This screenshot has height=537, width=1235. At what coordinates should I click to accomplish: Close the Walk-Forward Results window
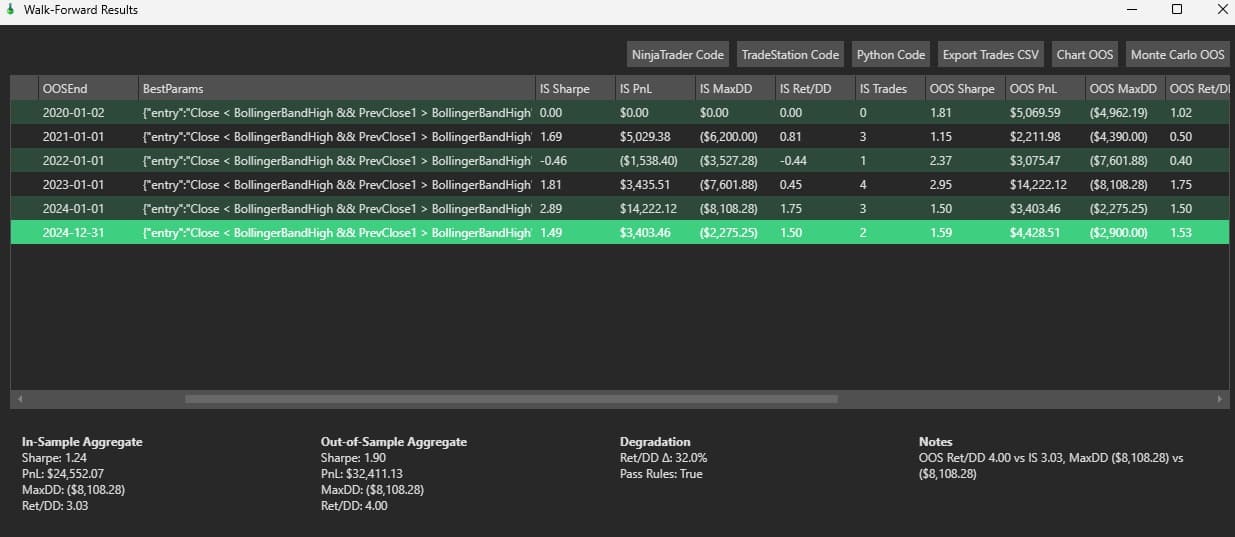click(1221, 10)
